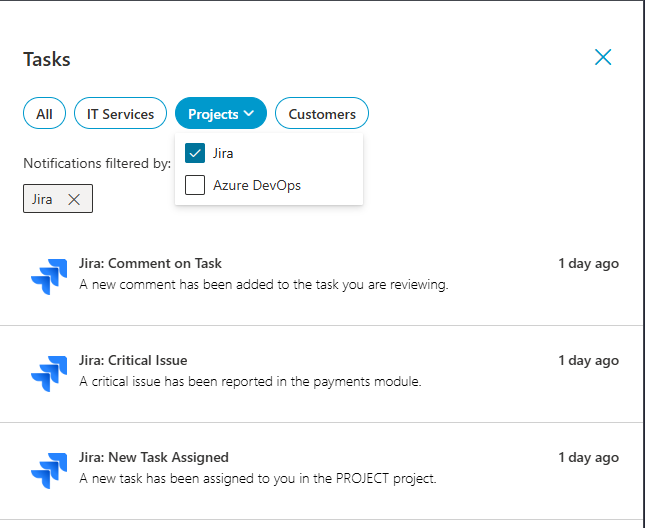Select the IT Services filter pill
This screenshot has width=645, height=528.
(x=120, y=113)
